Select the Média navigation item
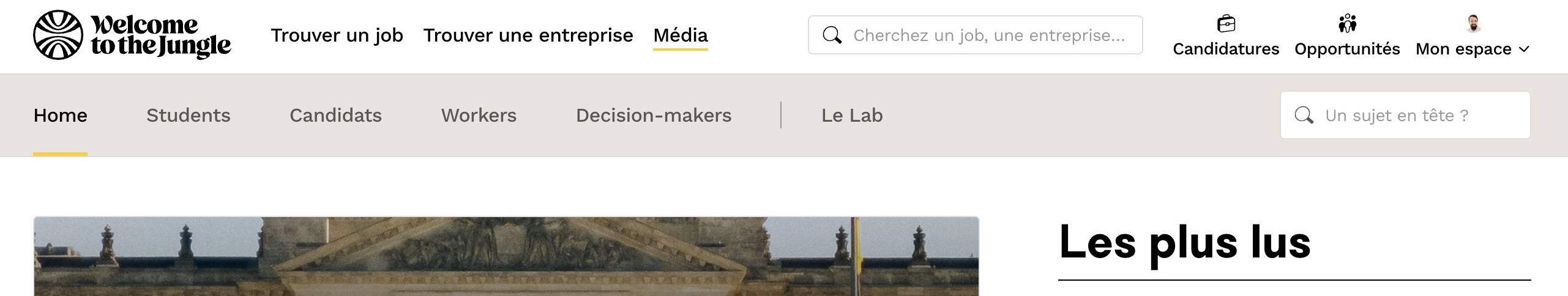The image size is (1568, 296). click(681, 35)
